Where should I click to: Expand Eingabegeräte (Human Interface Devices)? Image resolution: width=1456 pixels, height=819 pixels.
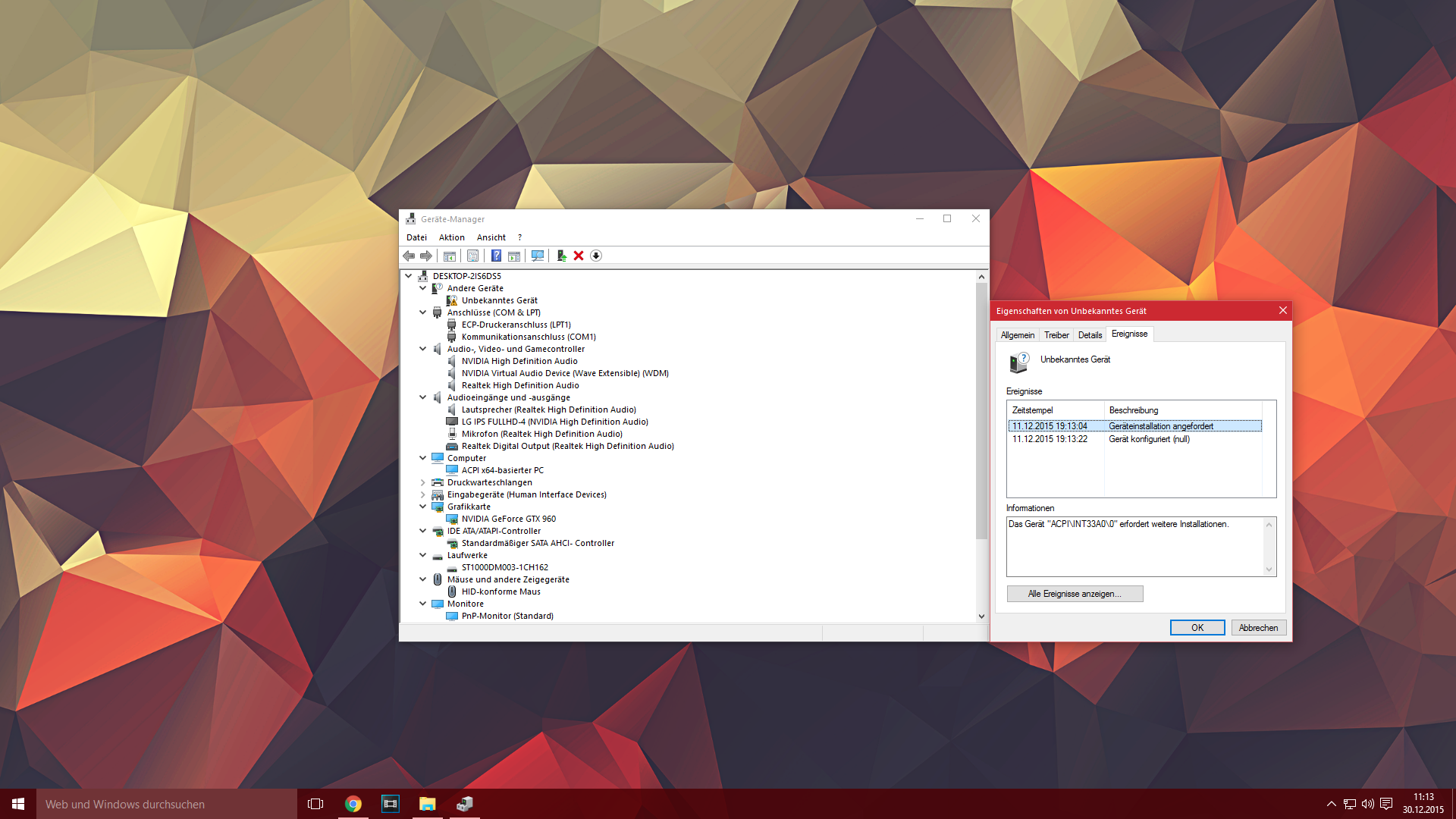(x=423, y=494)
